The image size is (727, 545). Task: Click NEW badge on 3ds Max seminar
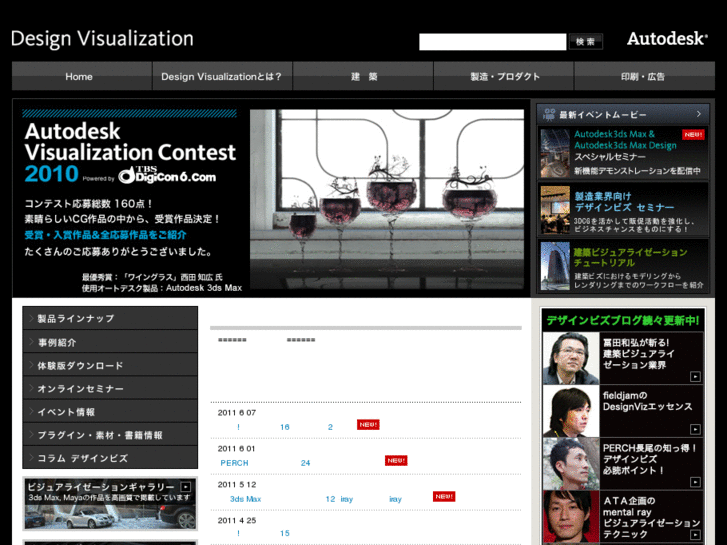693,135
